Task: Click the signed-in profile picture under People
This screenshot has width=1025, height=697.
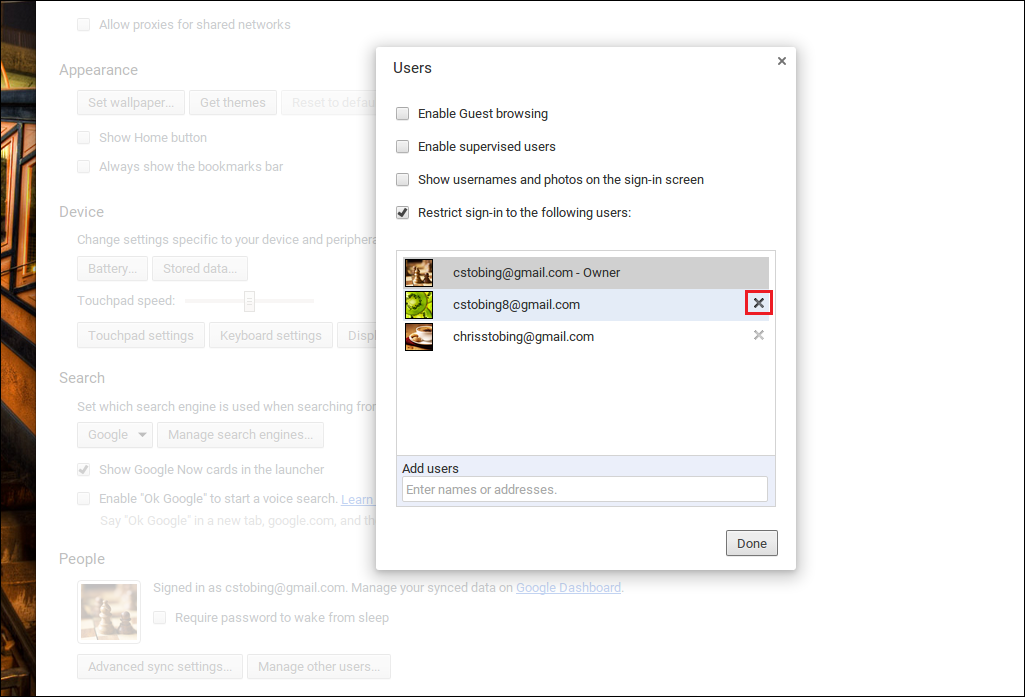Action: pyautogui.click(x=109, y=612)
